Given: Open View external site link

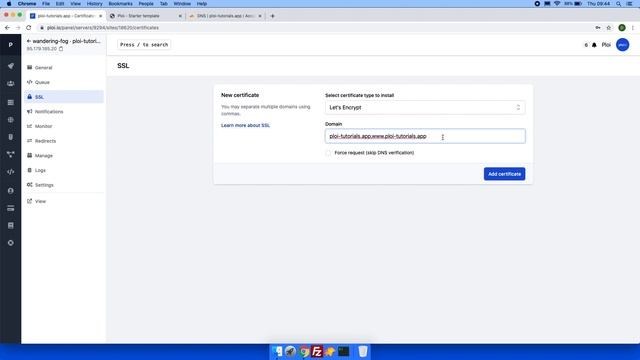Looking at the screenshot, I should coord(64,201).
